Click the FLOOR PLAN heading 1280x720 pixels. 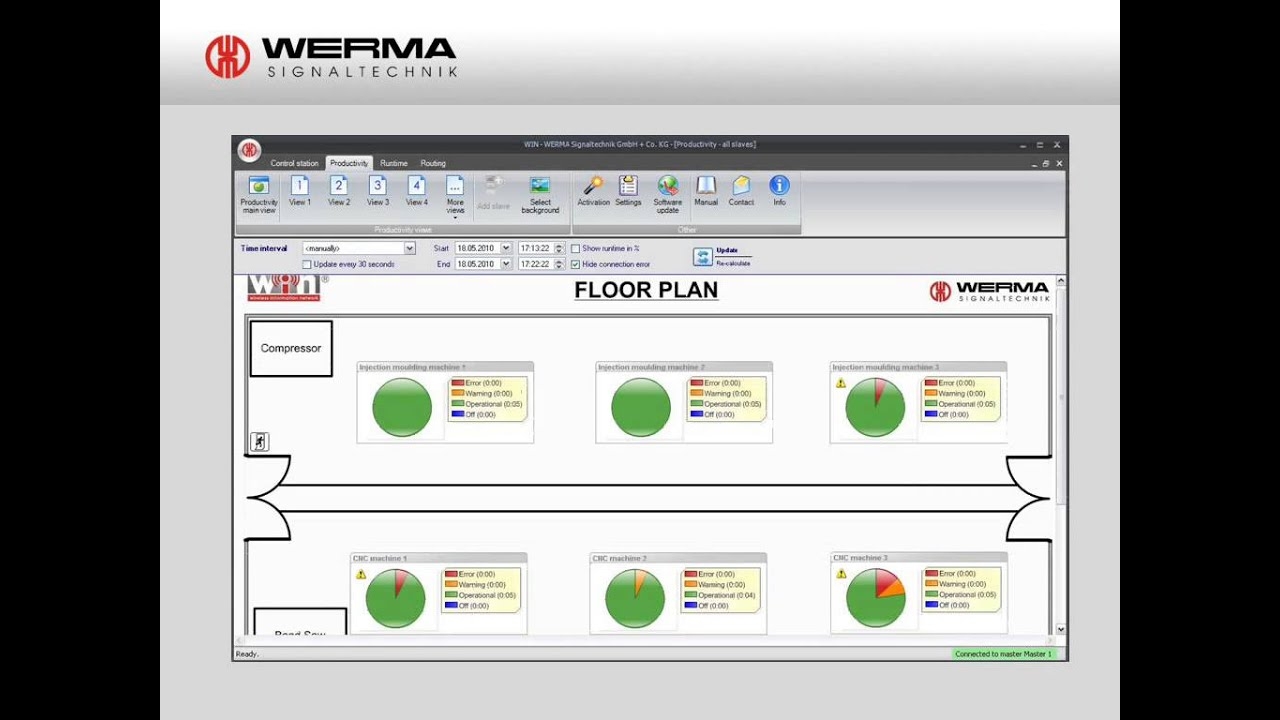(x=646, y=290)
